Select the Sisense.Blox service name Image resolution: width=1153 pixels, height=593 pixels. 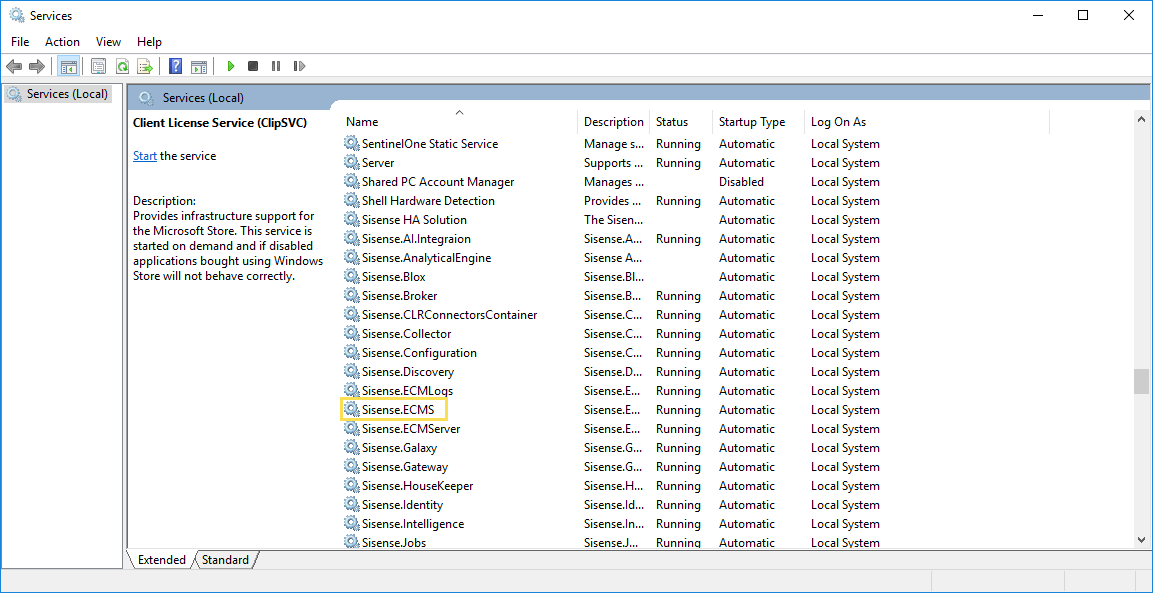tap(393, 277)
